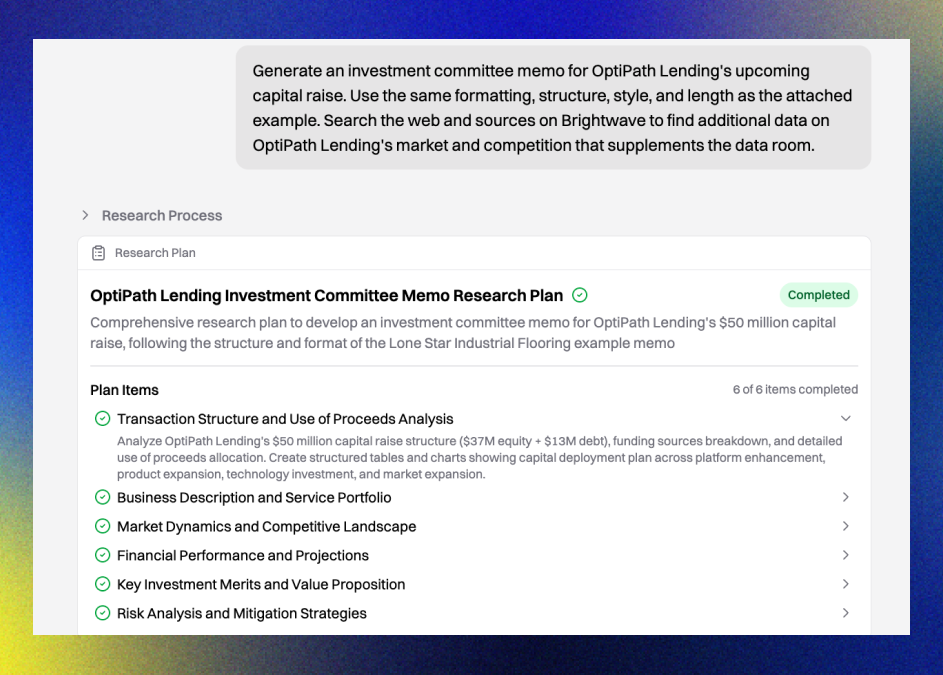This screenshot has width=943, height=675.
Task: Open 'Market Dynamics and Competitive Landscape' row
Action: coord(473,526)
